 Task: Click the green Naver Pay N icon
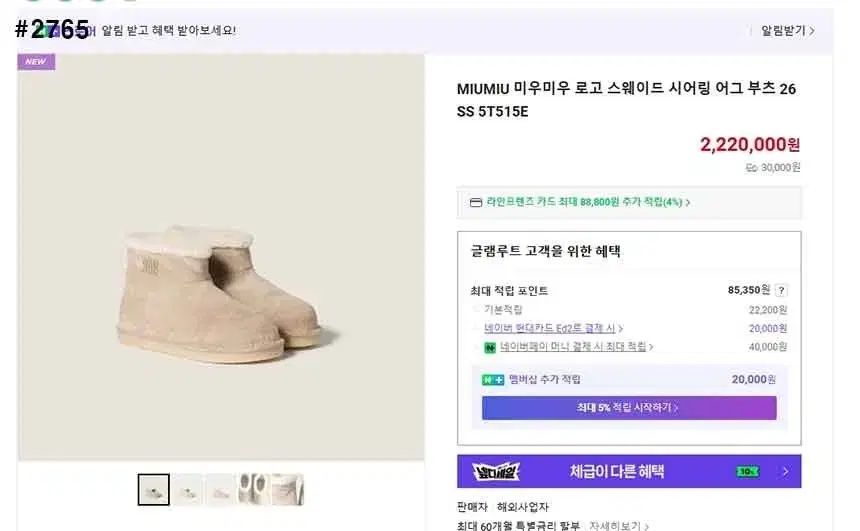(490, 348)
